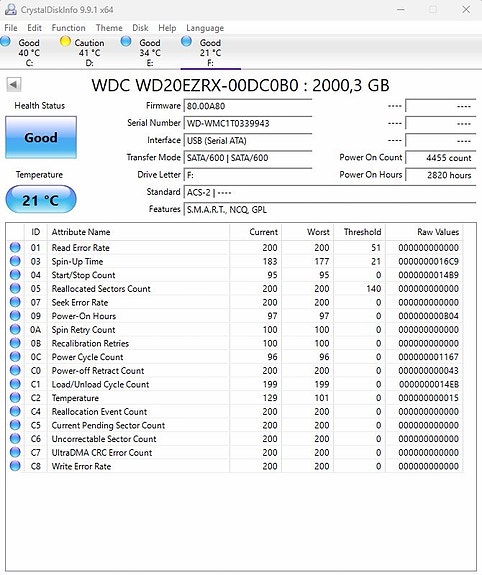Click raw value 0000000014EB for Load/Unload Cycle
The height and width of the screenshot is (575, 482).
(x=428, y=384)
